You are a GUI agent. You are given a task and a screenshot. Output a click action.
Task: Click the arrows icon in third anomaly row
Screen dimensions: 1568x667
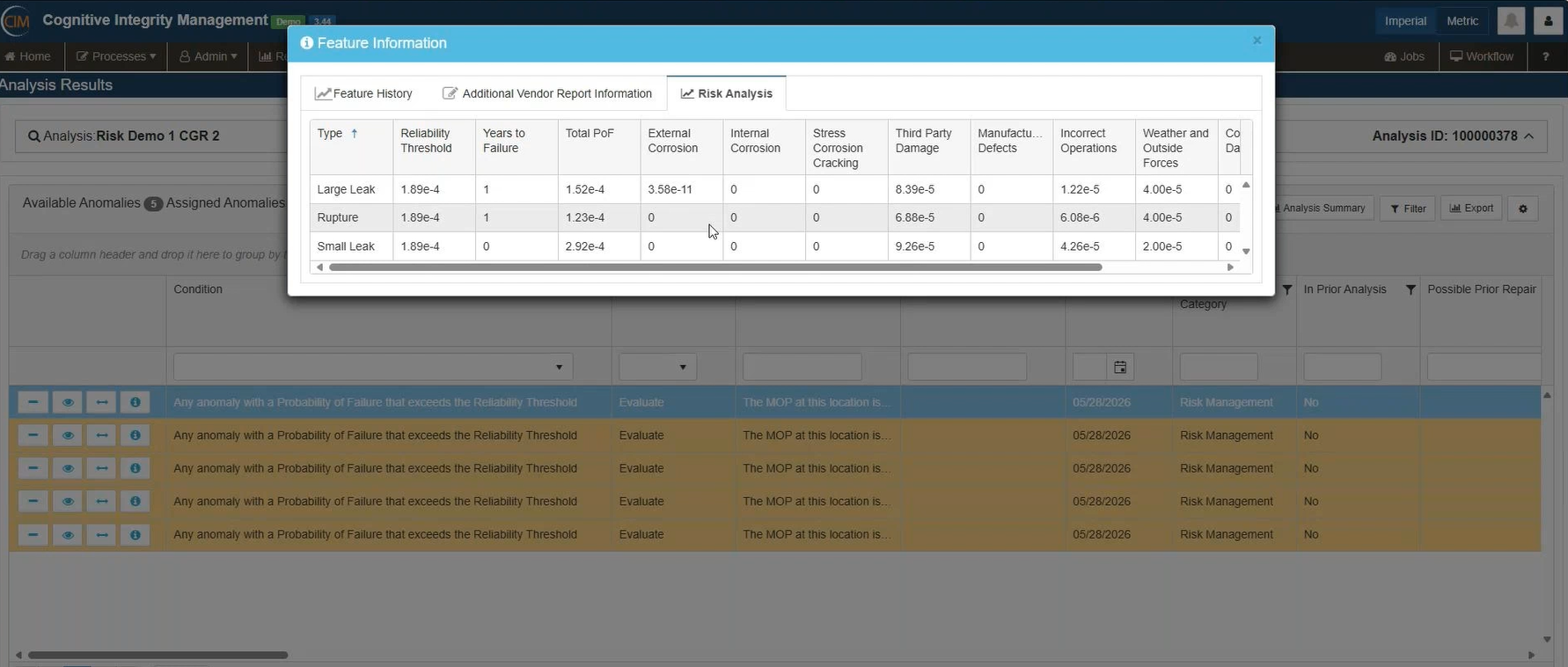tap(101, 468)
